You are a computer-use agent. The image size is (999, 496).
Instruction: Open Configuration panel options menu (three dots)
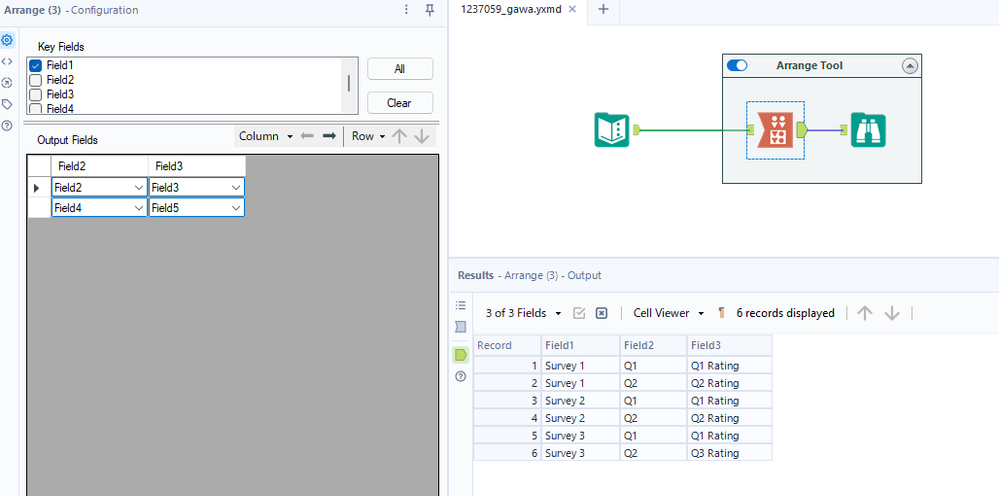[406, 10]
